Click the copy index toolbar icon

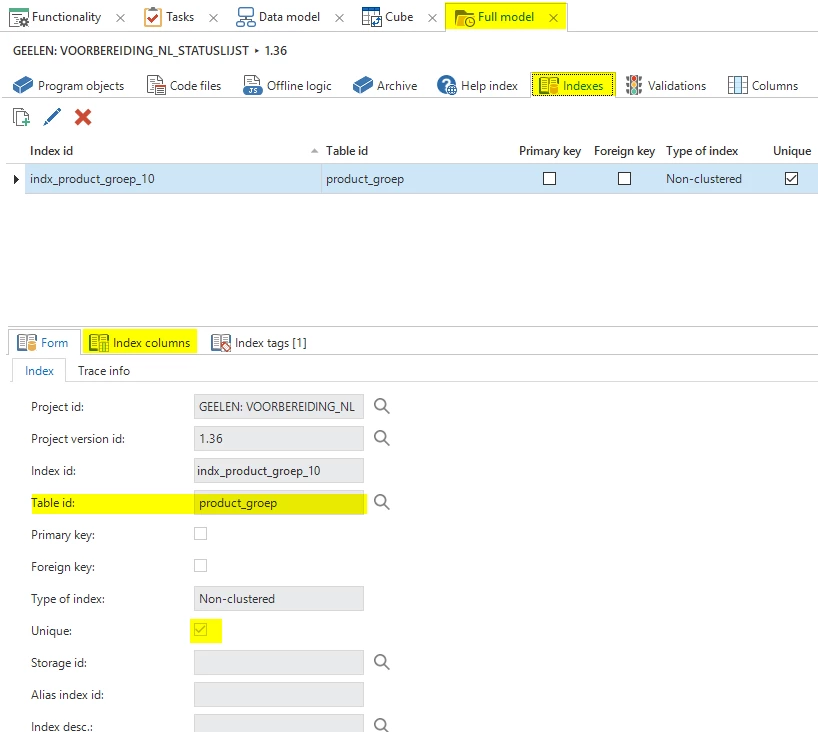(x=21, y=117)
